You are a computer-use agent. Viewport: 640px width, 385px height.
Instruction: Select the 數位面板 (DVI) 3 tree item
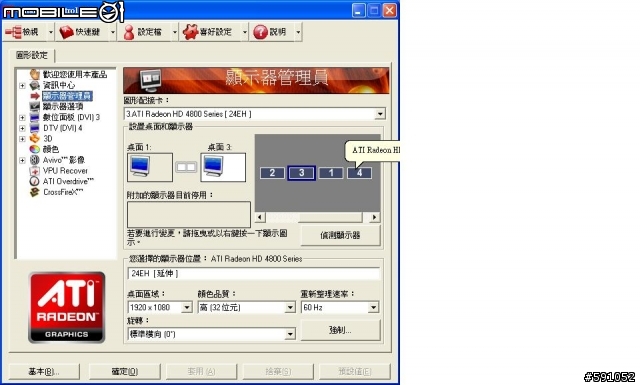click(71, 117)
